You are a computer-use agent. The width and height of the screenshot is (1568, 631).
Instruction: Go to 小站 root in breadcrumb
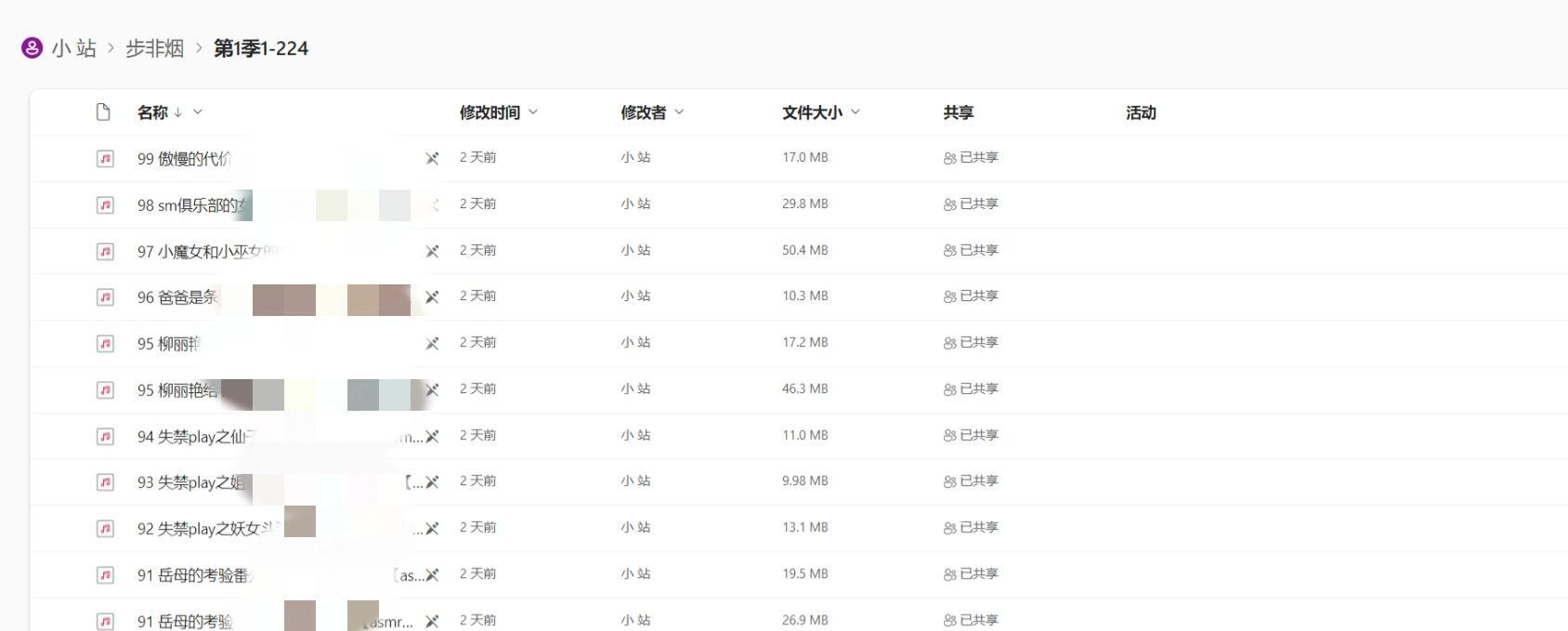pos(74,48)
